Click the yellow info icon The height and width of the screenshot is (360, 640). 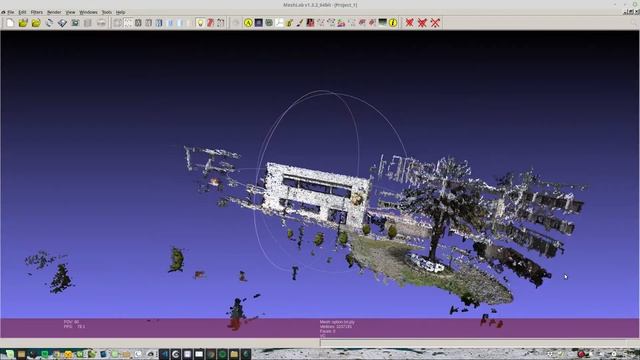pyautogui.click(x=393, y=23)
